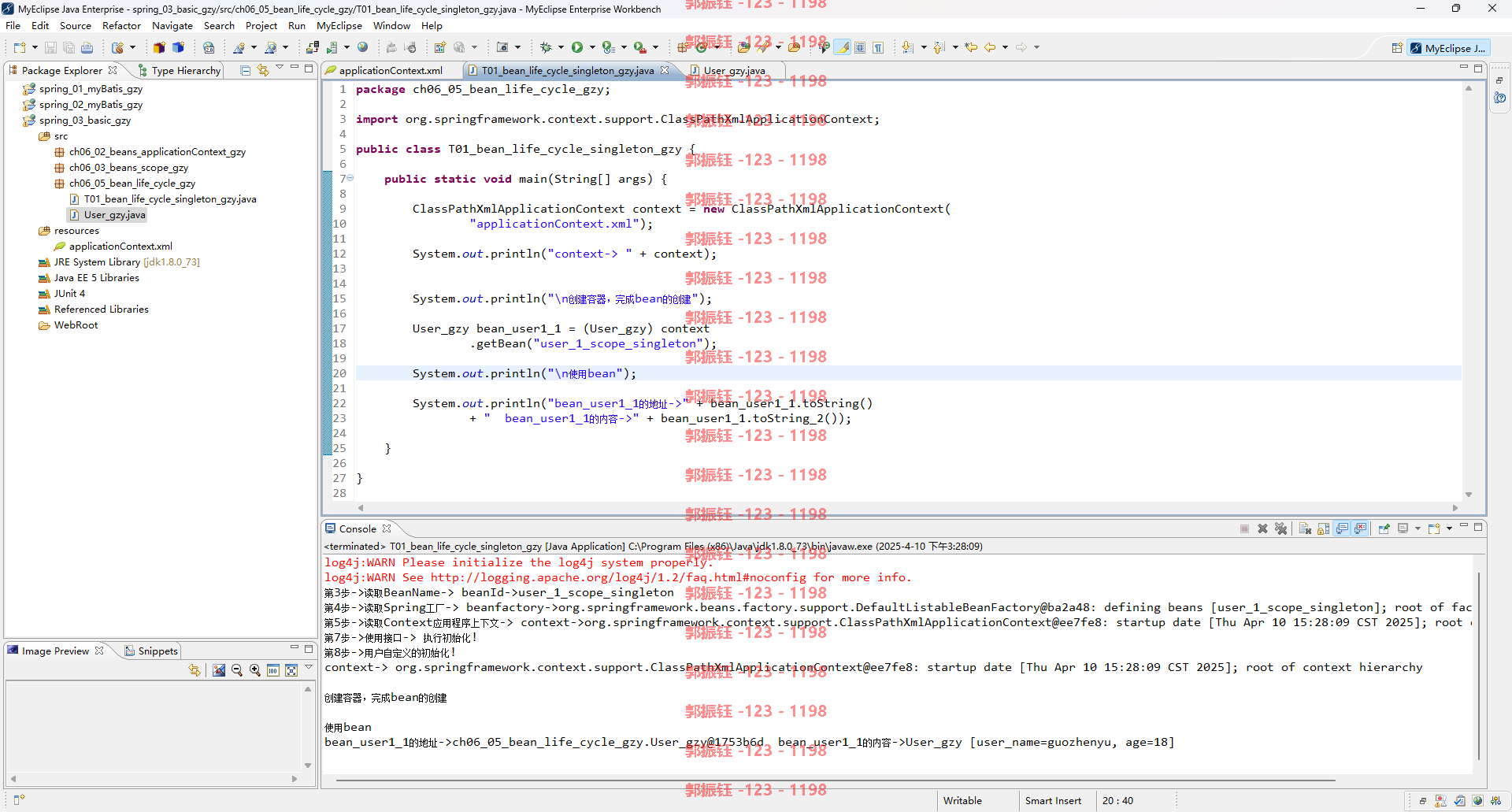This screenshot has height=812, width=1512.
Task: Click the Pin Console icon
Action: [1384, 528]
